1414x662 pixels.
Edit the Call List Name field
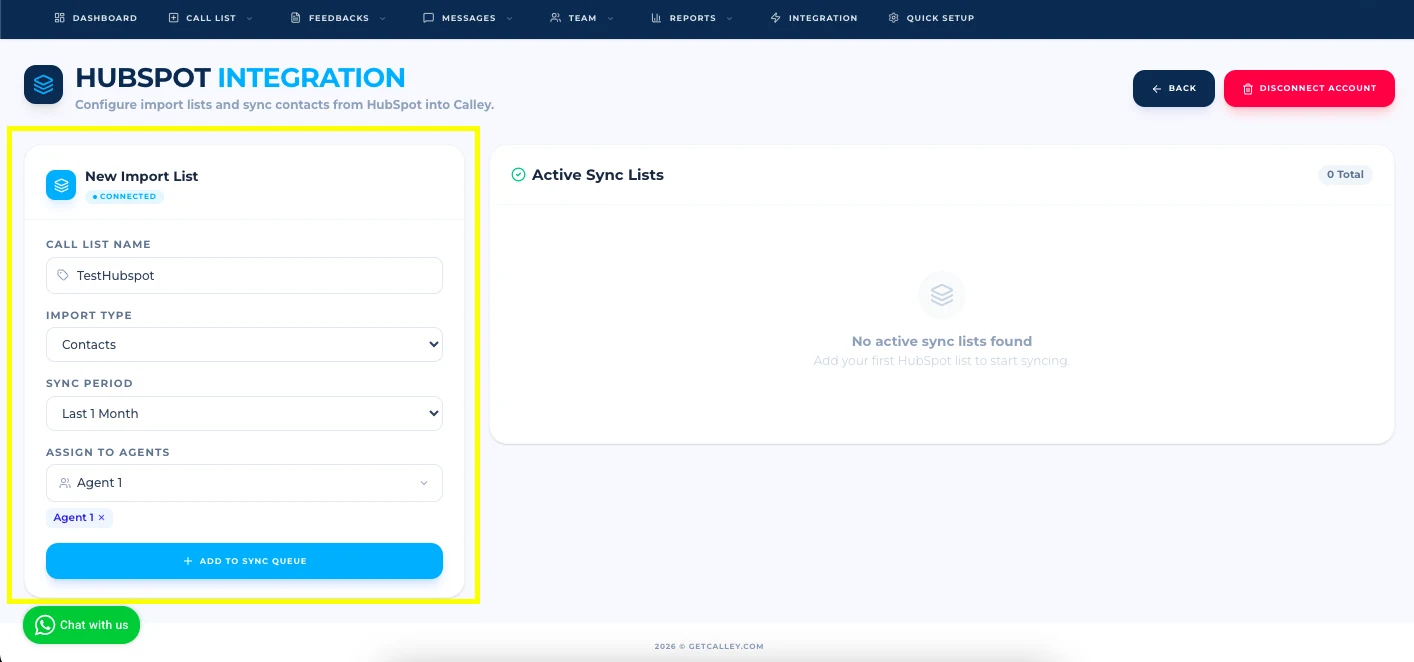244,275
